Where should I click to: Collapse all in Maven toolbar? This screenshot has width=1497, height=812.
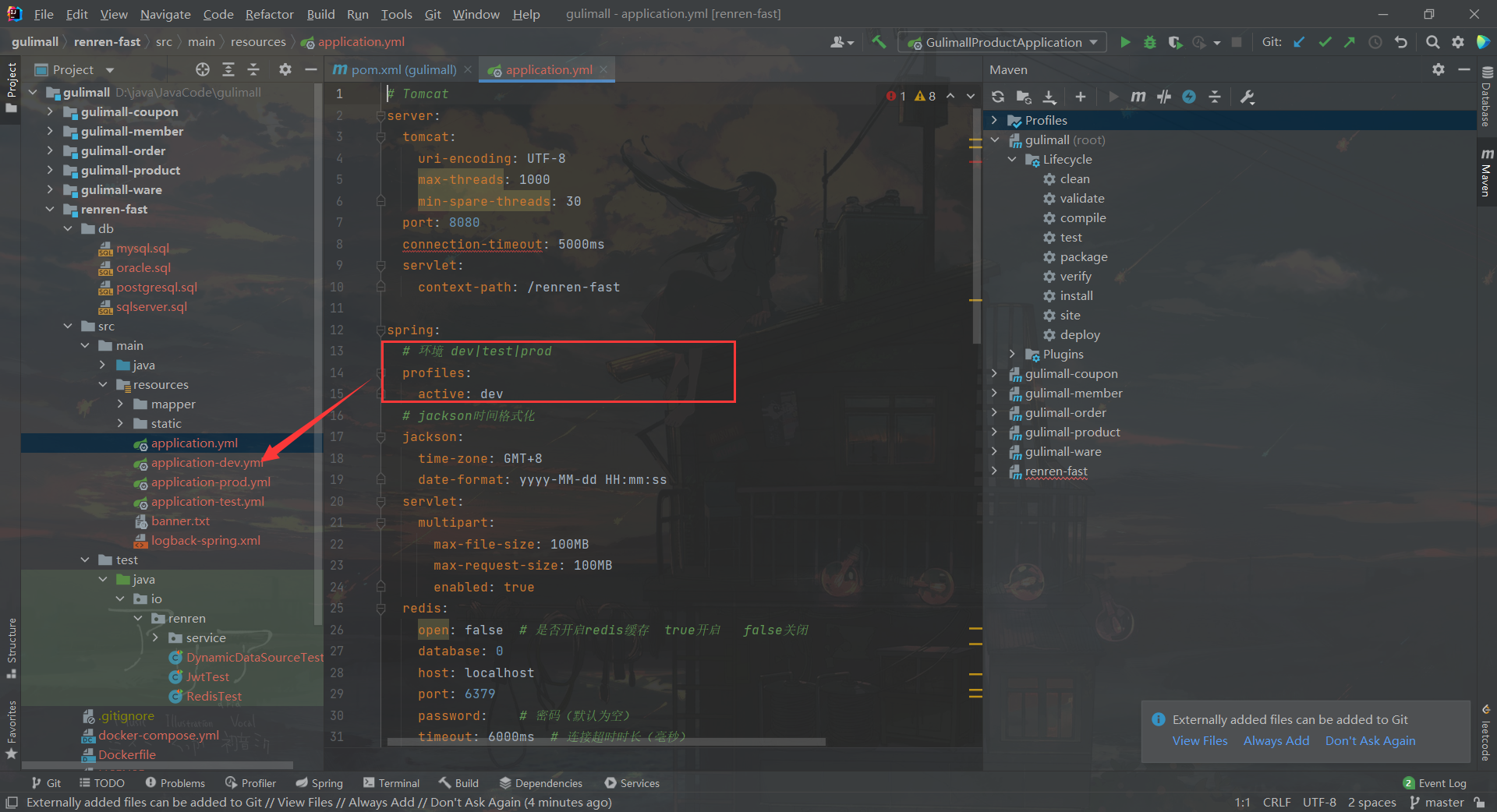pyautogui.click(x=1214, y=97)
